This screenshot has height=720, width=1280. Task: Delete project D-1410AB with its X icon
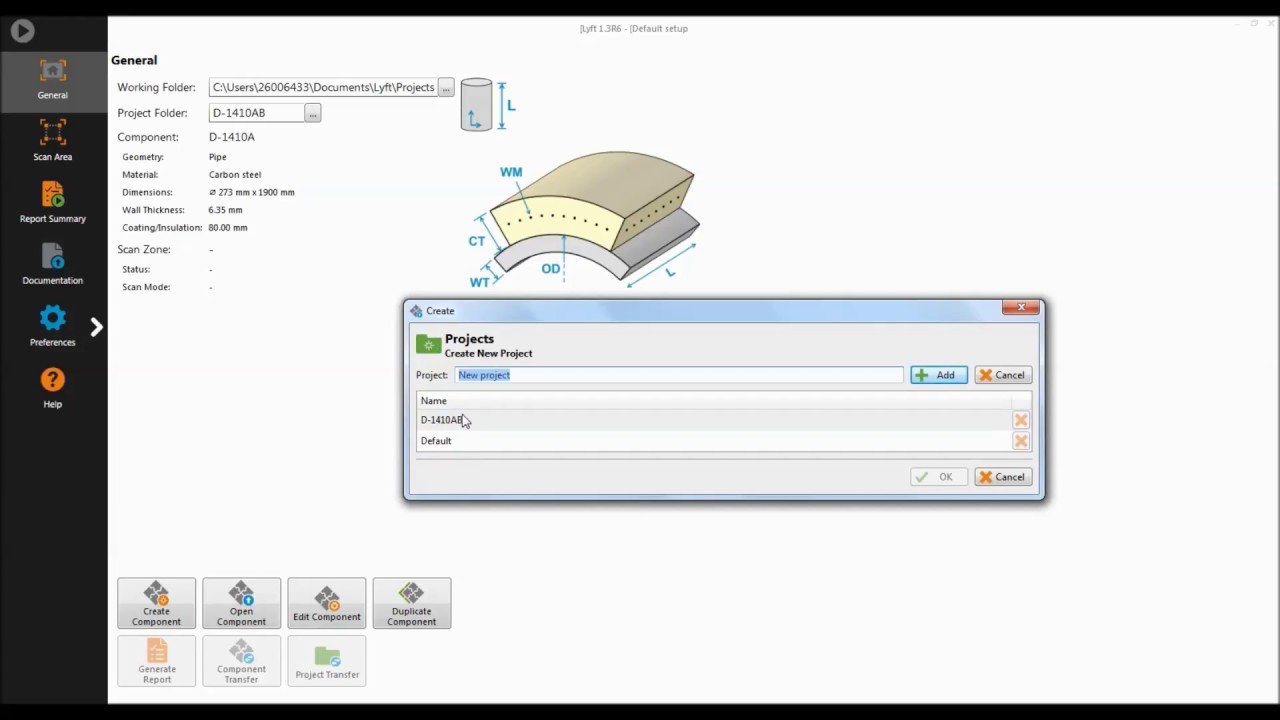point(1021,420)
